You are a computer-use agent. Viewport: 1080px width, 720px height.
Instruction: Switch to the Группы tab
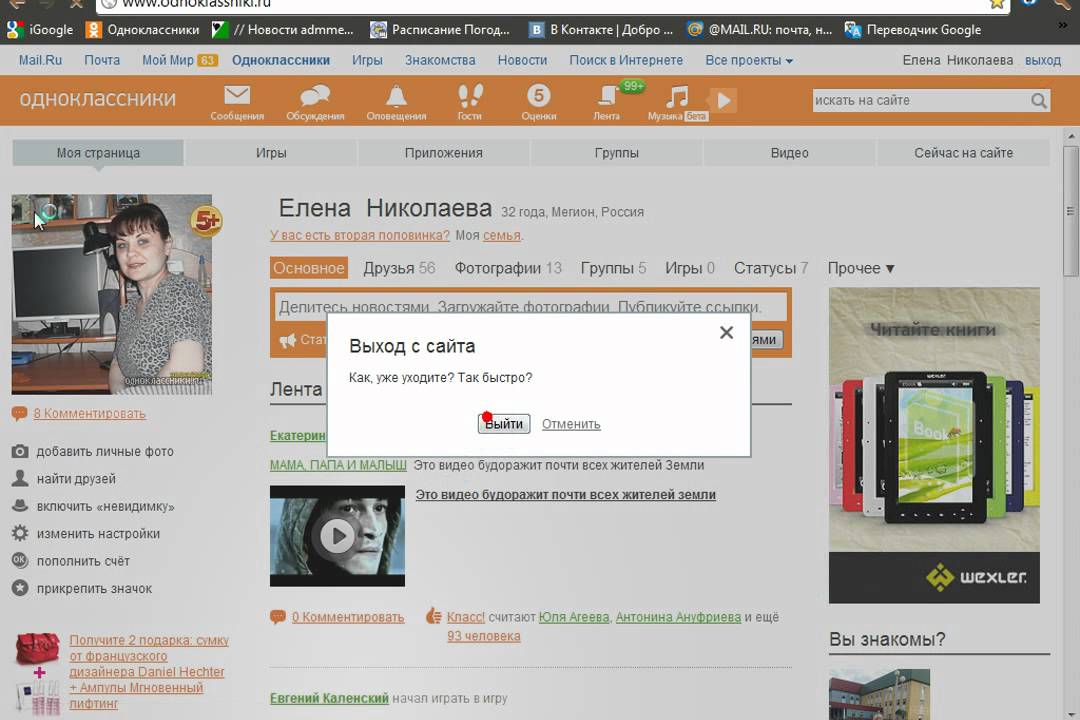617,153
